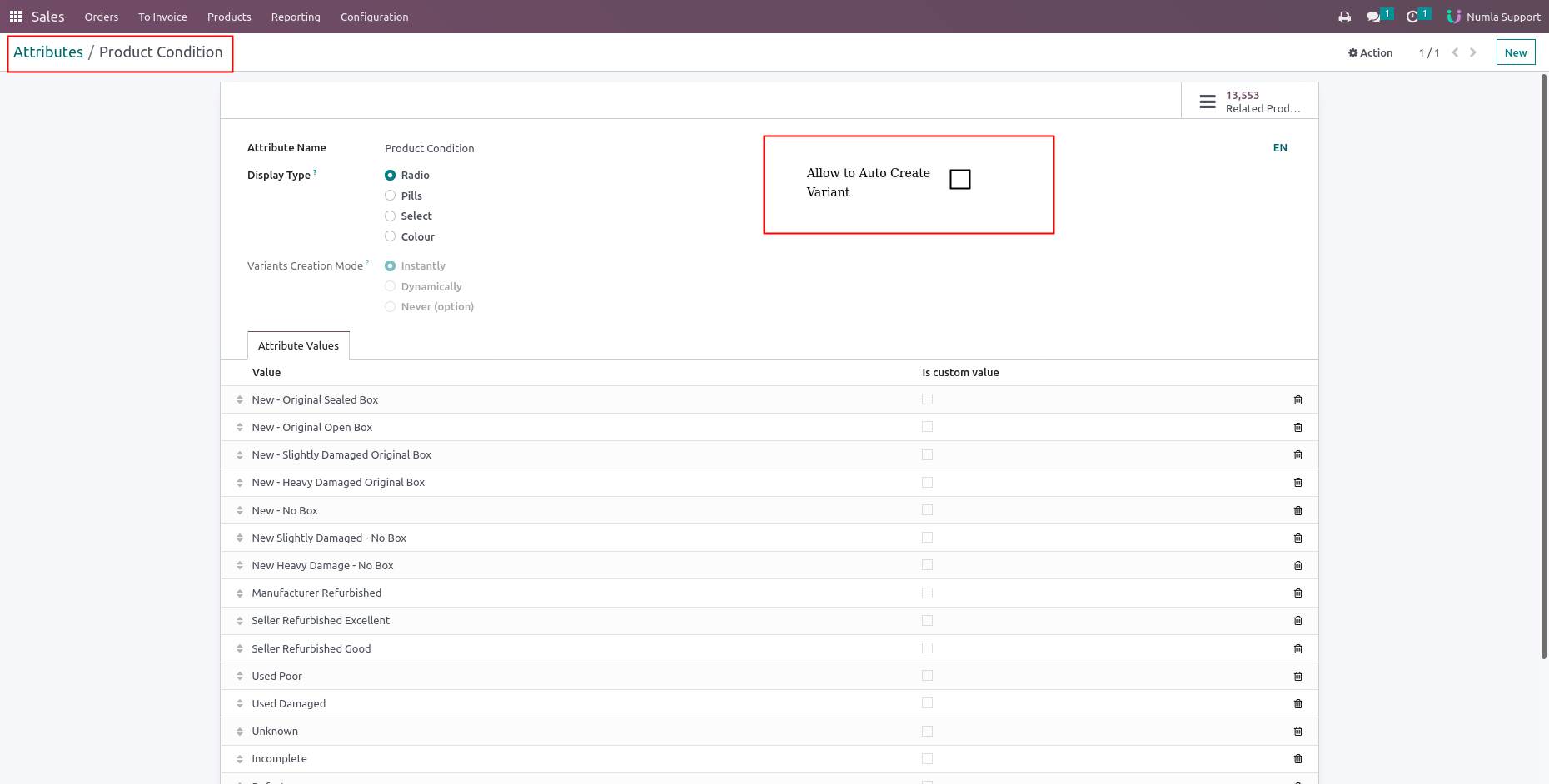
Task: Choose Never (option) variants creation mode
Action: point(390,307)
